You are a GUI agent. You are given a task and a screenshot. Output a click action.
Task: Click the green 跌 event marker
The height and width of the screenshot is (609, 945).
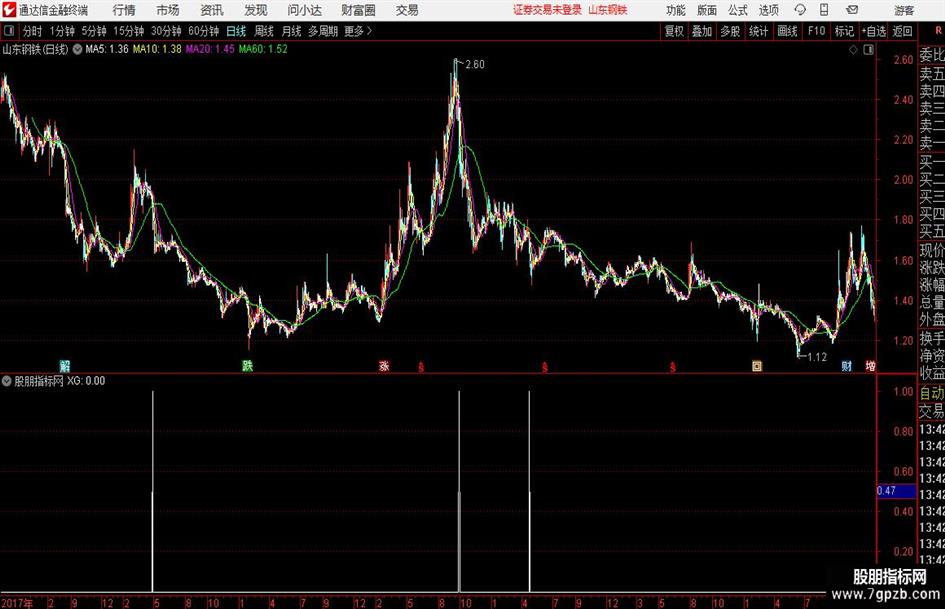tap(248, 365)
